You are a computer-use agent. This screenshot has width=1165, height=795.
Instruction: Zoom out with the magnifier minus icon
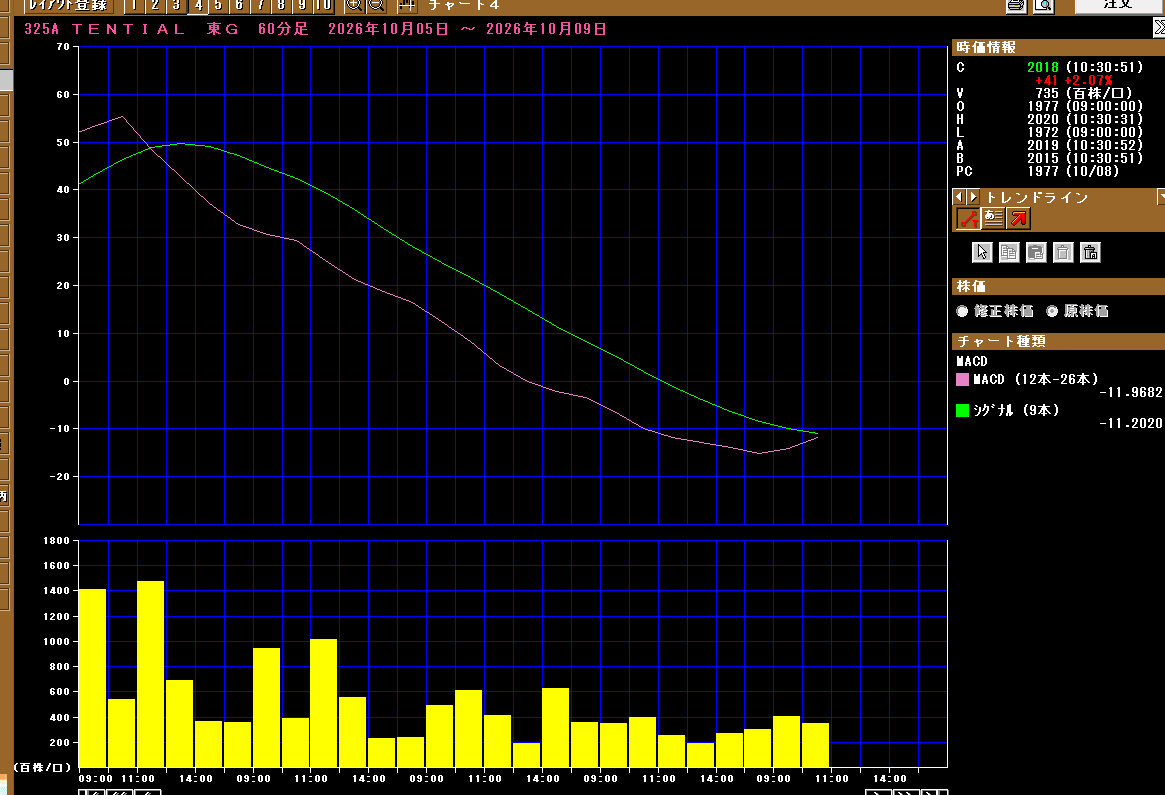pyautogui.click(x=376, y=5)
